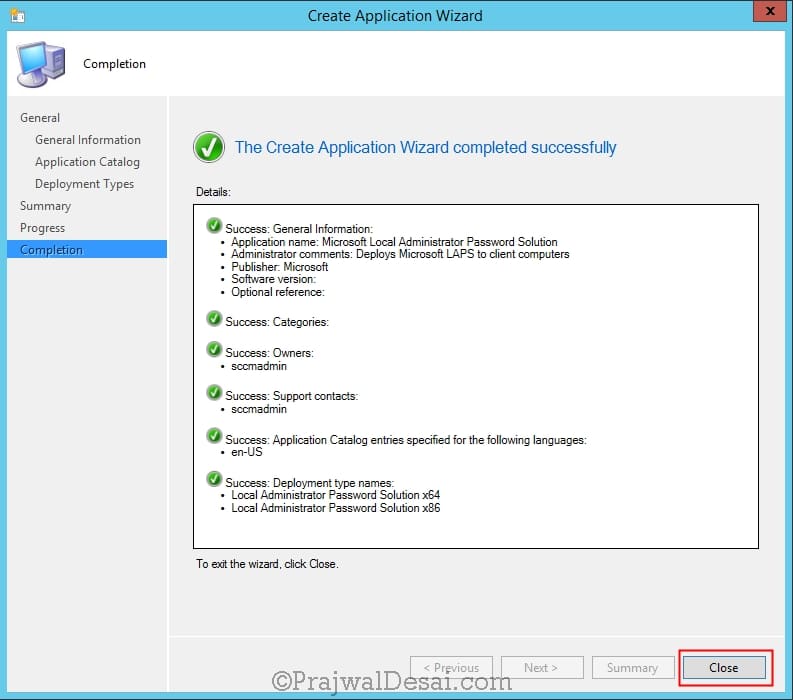Select the Progress step in sidebar
The height and width of the screenshot is (700, 793).
click(42, 228)
